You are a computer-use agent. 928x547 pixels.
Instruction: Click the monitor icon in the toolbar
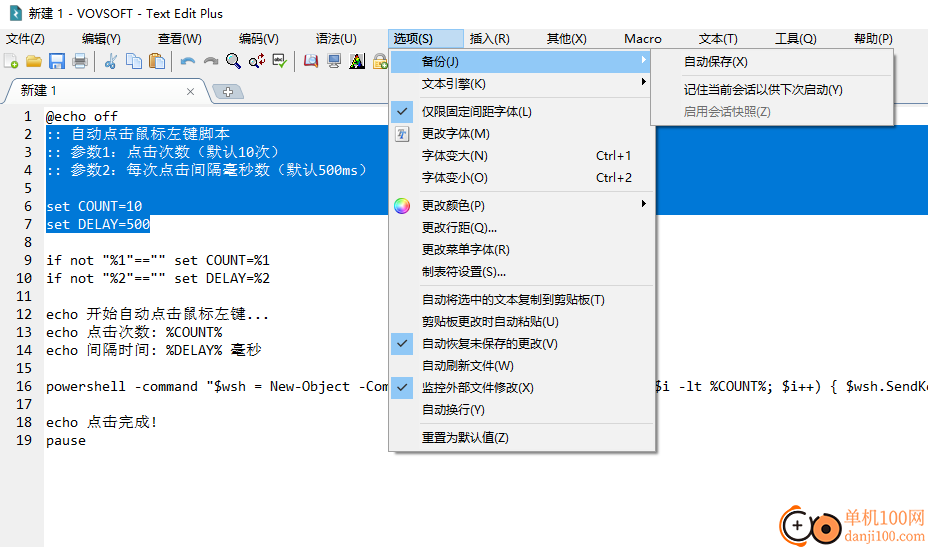[334, 60]
